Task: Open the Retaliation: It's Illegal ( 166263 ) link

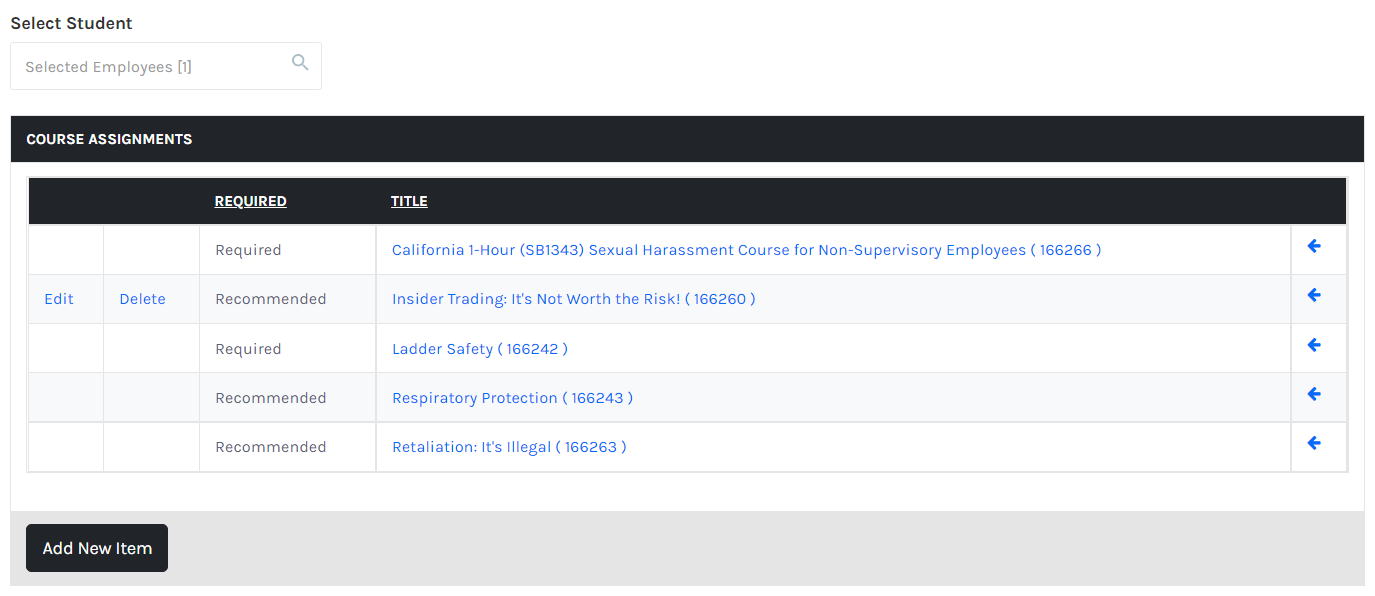Action: click(x=509, y=447)
